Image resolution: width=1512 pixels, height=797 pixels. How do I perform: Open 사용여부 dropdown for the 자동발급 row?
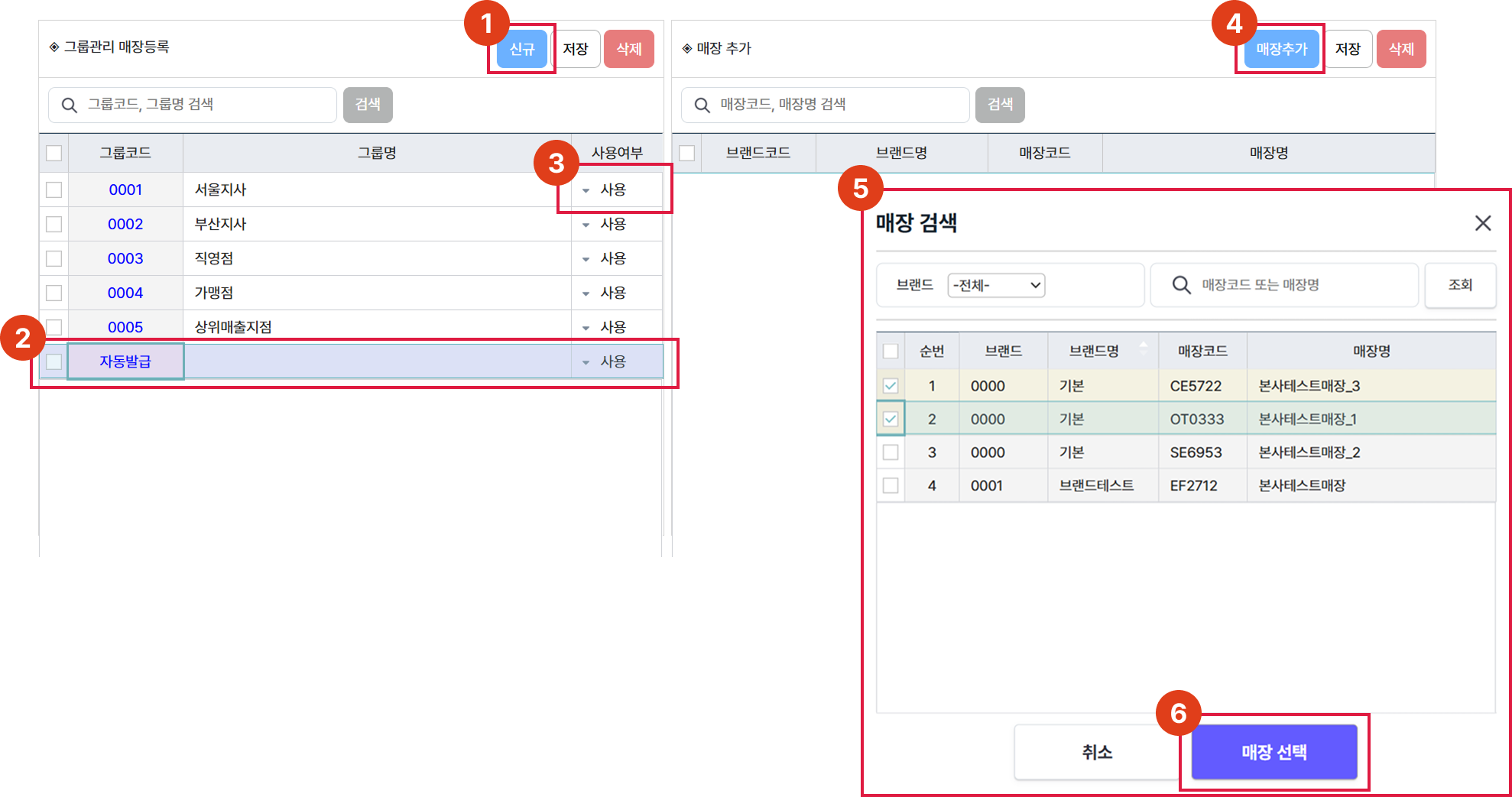click(586, 362)
